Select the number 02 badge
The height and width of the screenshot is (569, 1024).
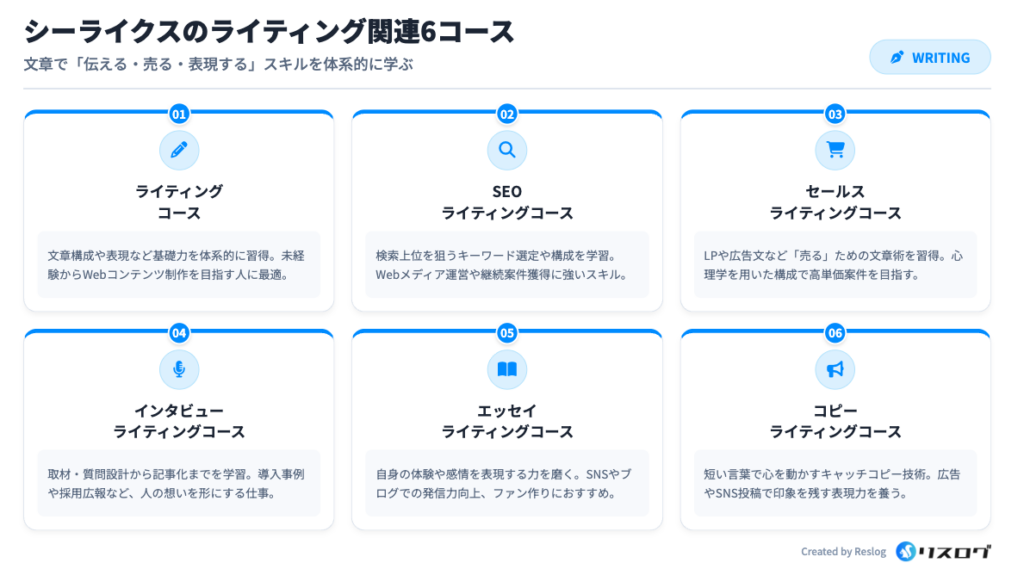click(x=507, y=114)
